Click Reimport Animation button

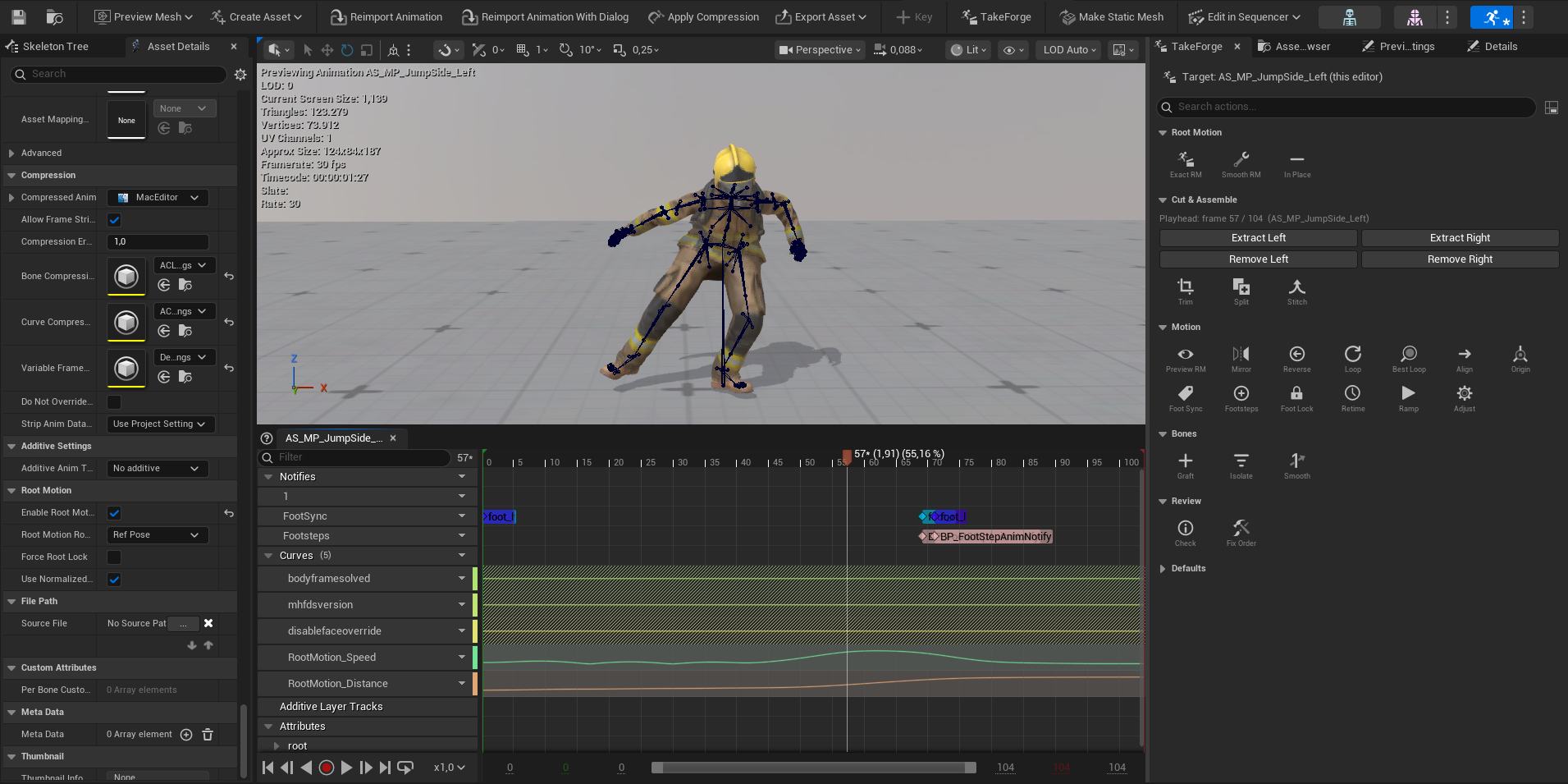click(386, 16)
